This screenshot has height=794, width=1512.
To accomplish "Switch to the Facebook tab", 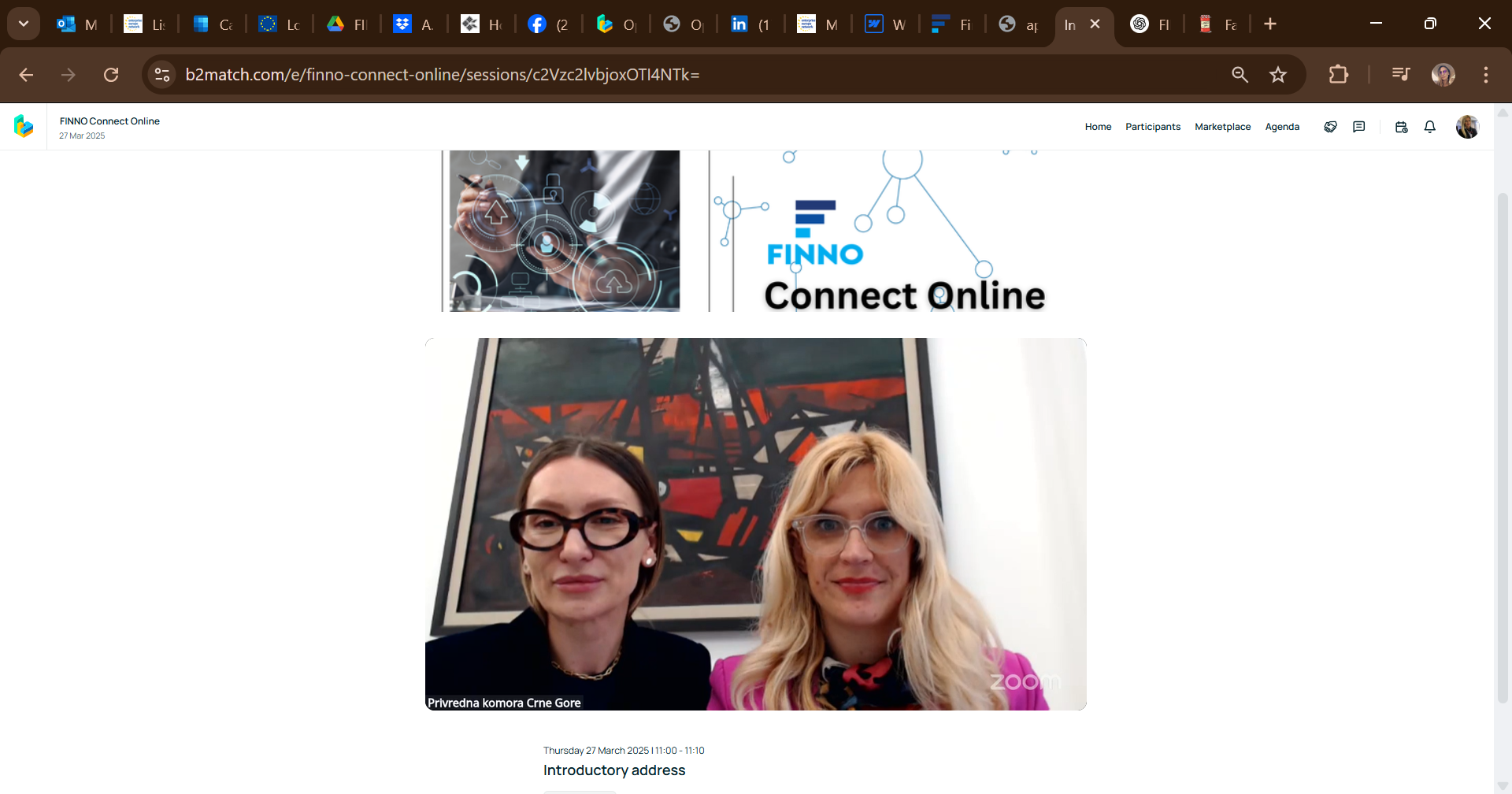I will pos(549,24).
